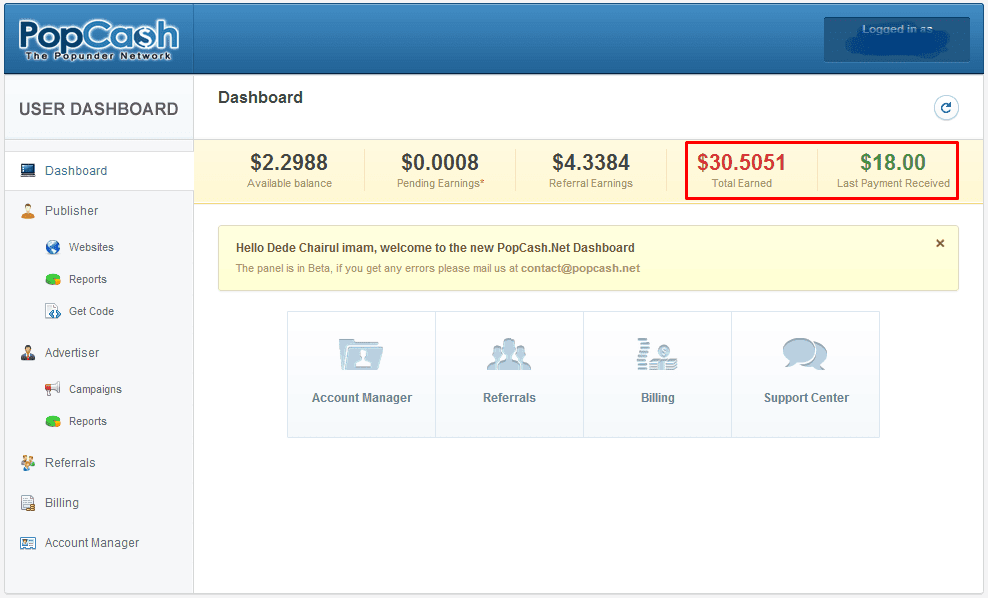Select Billing from the left sidebar
This screenshot has height=598, width=988.
[55, 502]
